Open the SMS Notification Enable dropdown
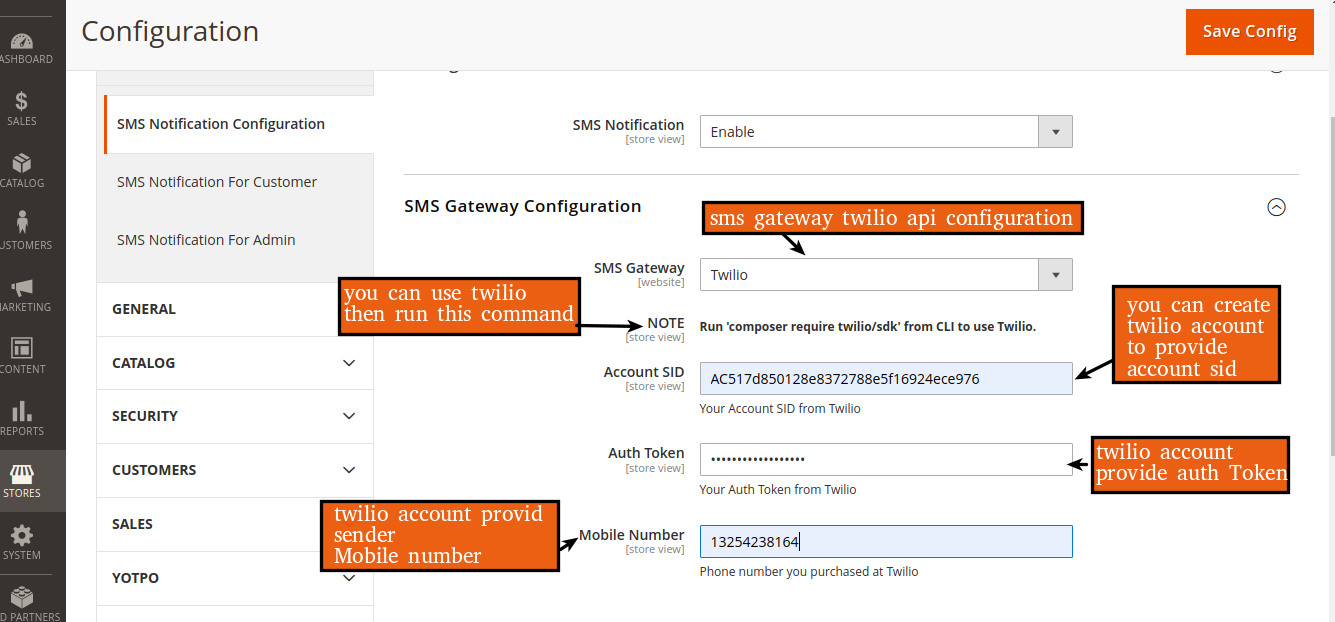Screen dimensions: 1335x622 click(x=885, y=132)
